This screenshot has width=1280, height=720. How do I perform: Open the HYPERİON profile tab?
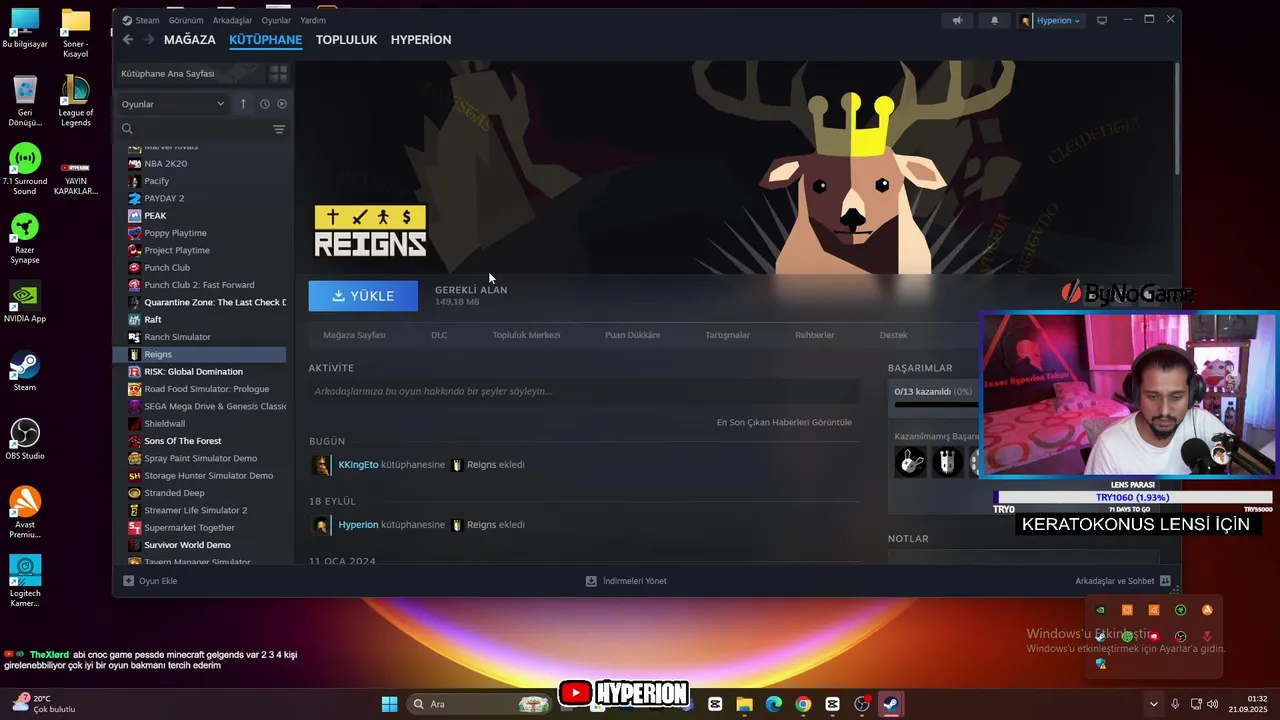click(421, 40)
